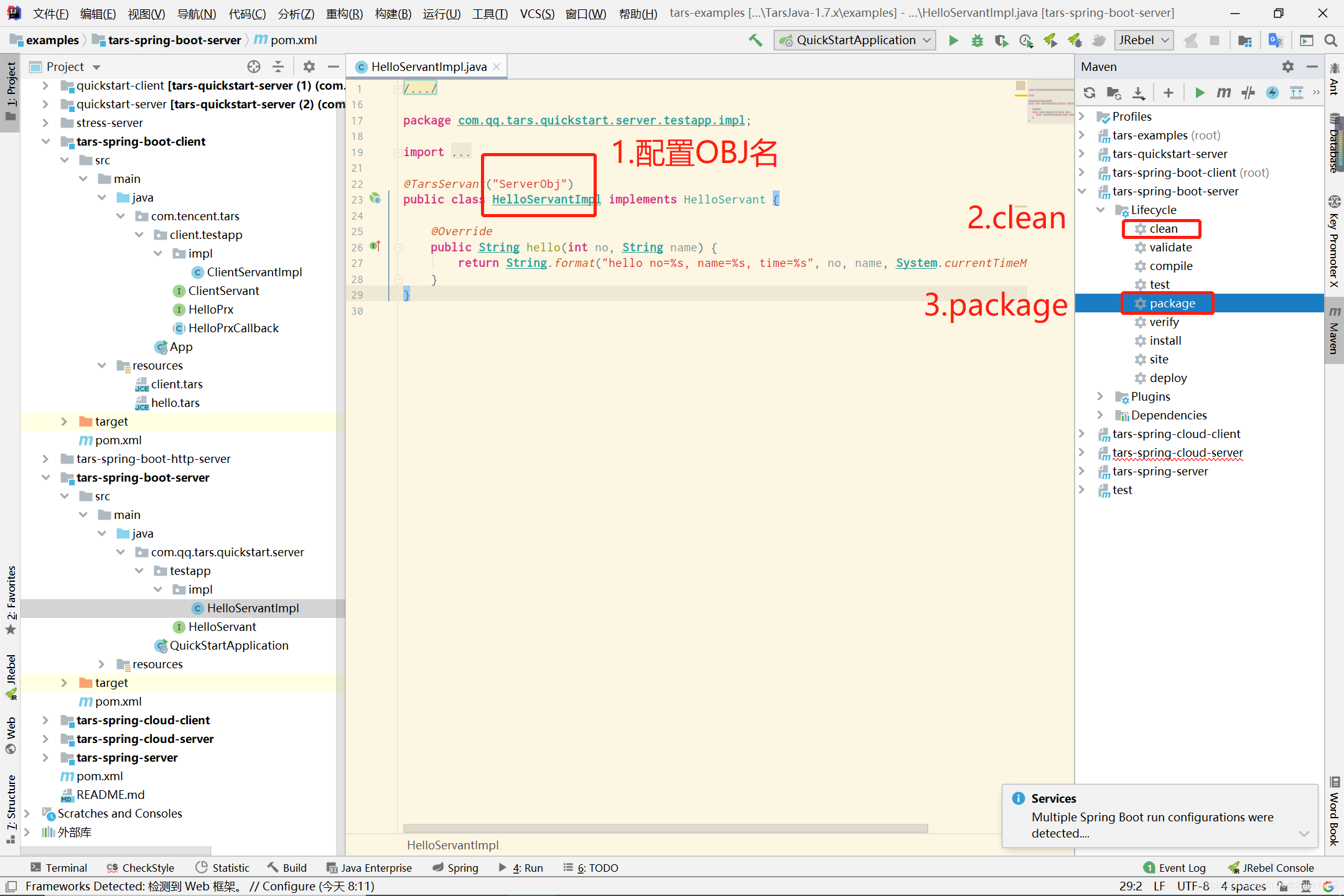1344x896 pixels.
Task: Open Search Everywhere magnifier icon
Action: point(1331,40)
